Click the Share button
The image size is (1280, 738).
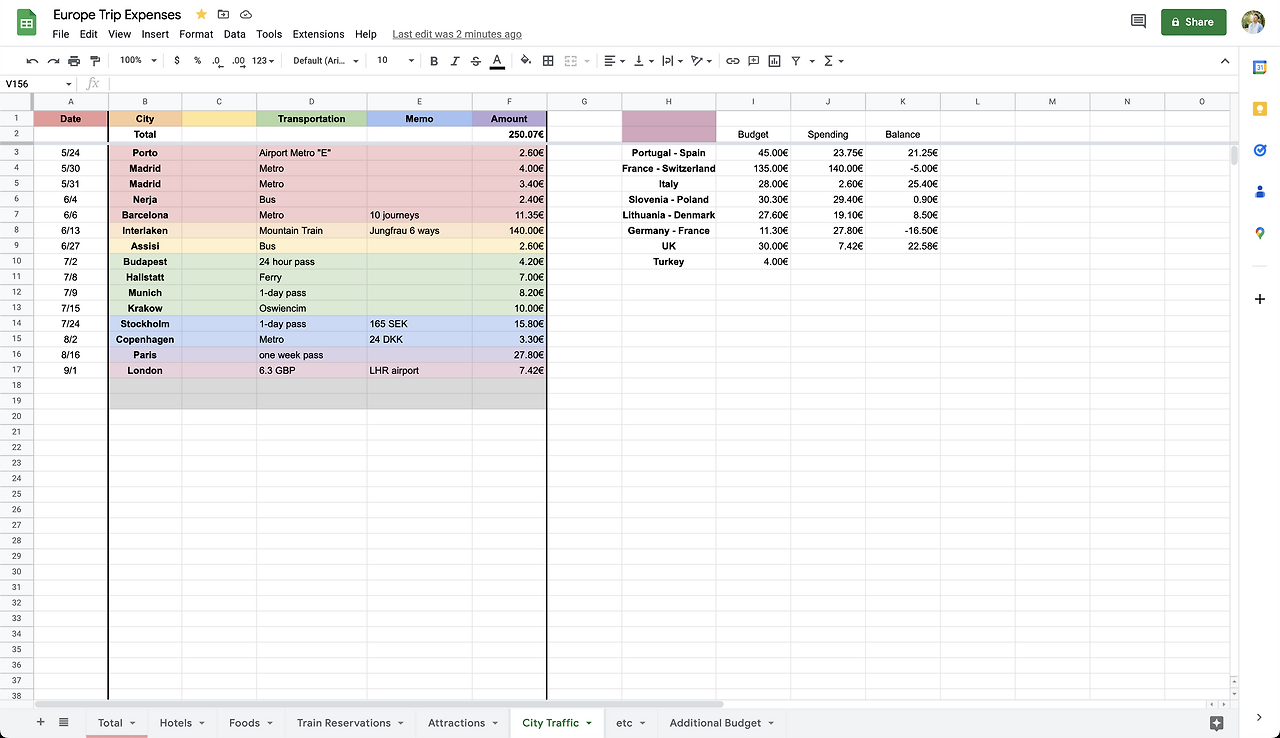click(1193, 21)
